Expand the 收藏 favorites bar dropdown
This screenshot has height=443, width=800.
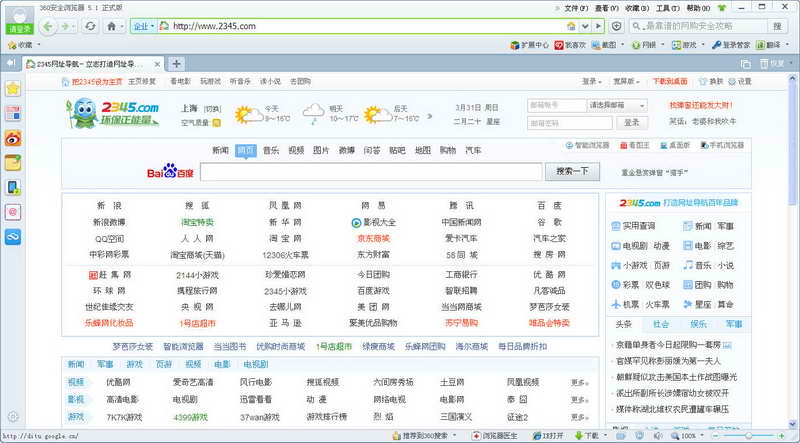[x=39, y=45]
